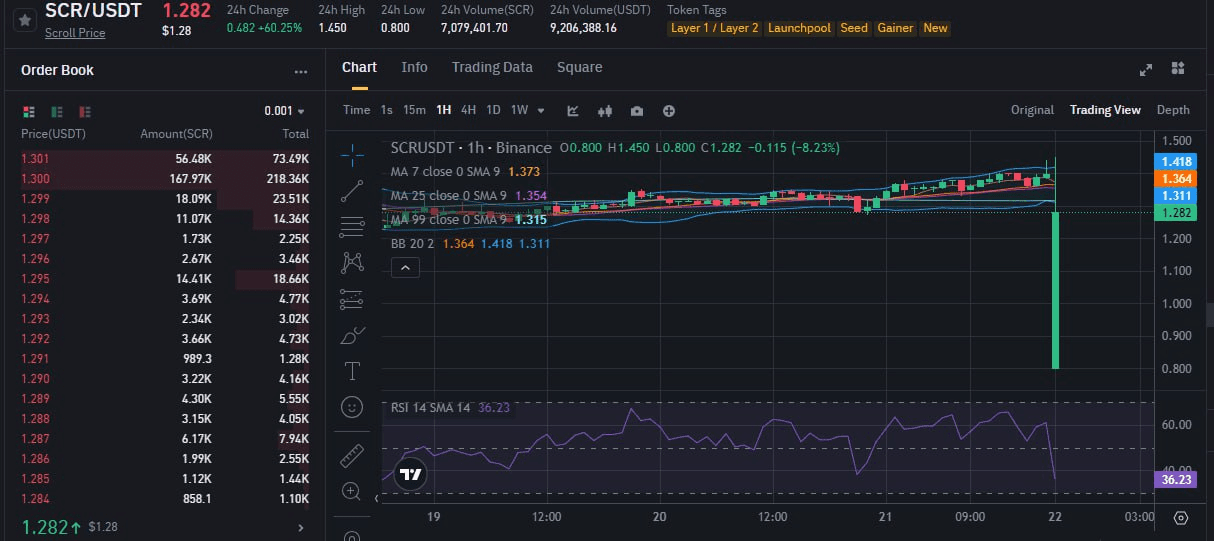Select the Time chart option

click(356, 111)
